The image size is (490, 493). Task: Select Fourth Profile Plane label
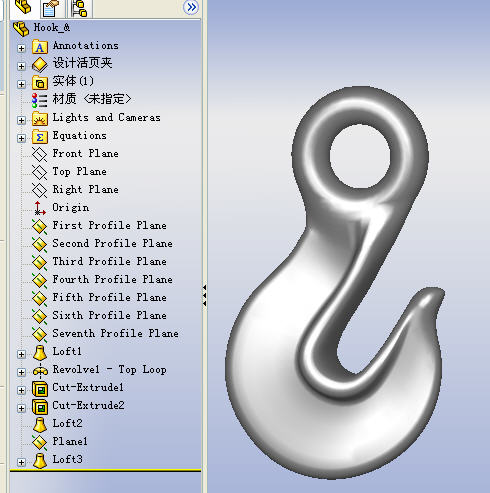pos(113,279)
